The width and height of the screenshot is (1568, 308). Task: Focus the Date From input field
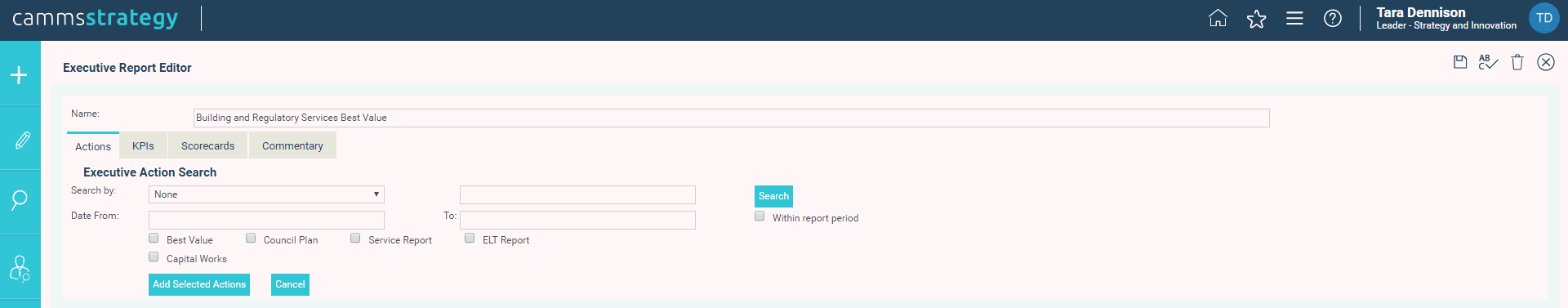266,220
